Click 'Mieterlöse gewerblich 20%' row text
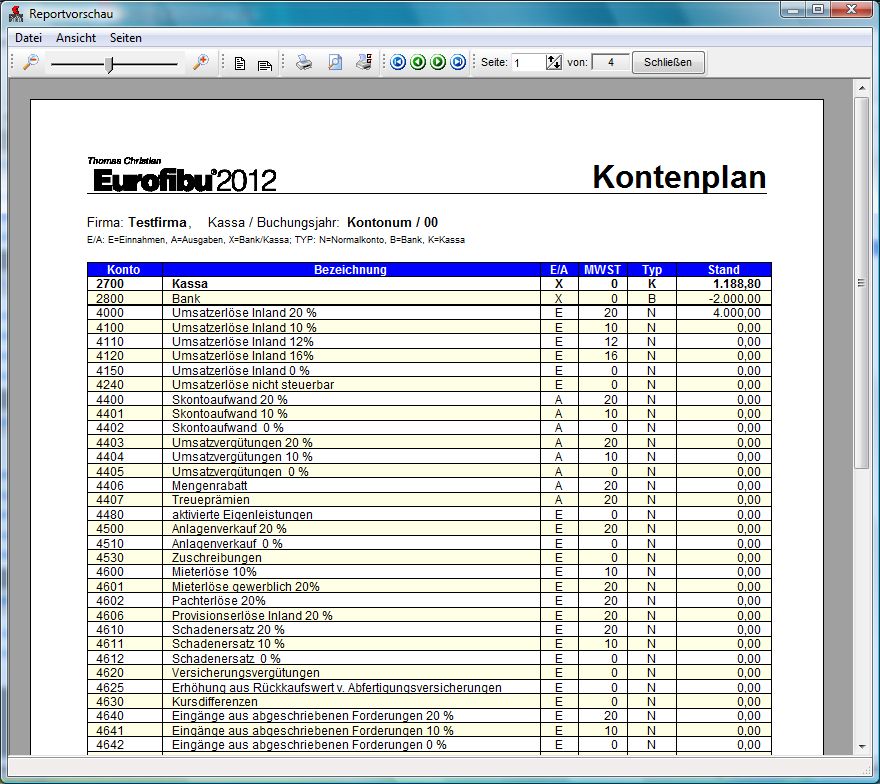The height and width of the screenshot is (784, 880). [246, 586]
